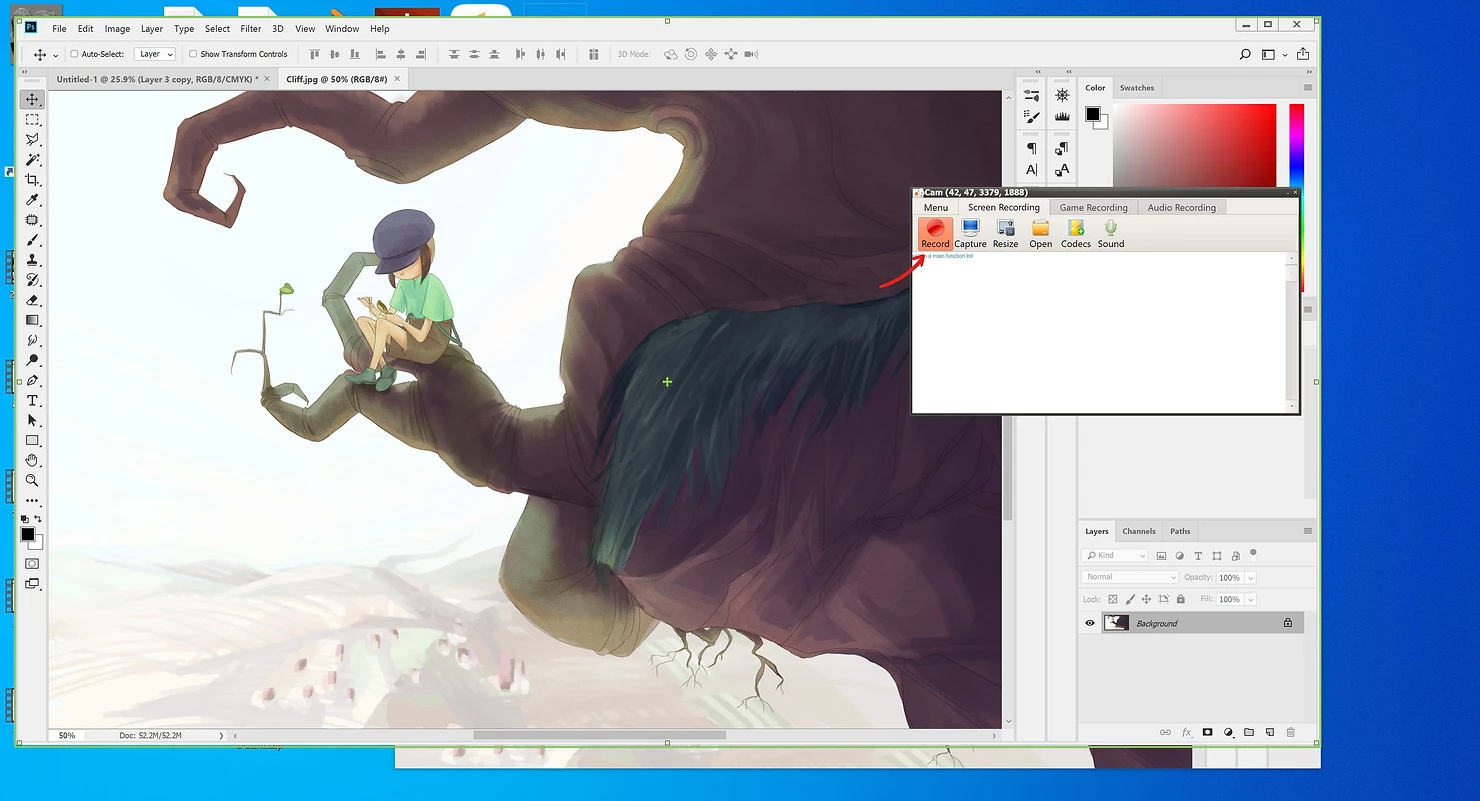
Task: Click the create new layer icon
Action: click(x=1269, y=732)
